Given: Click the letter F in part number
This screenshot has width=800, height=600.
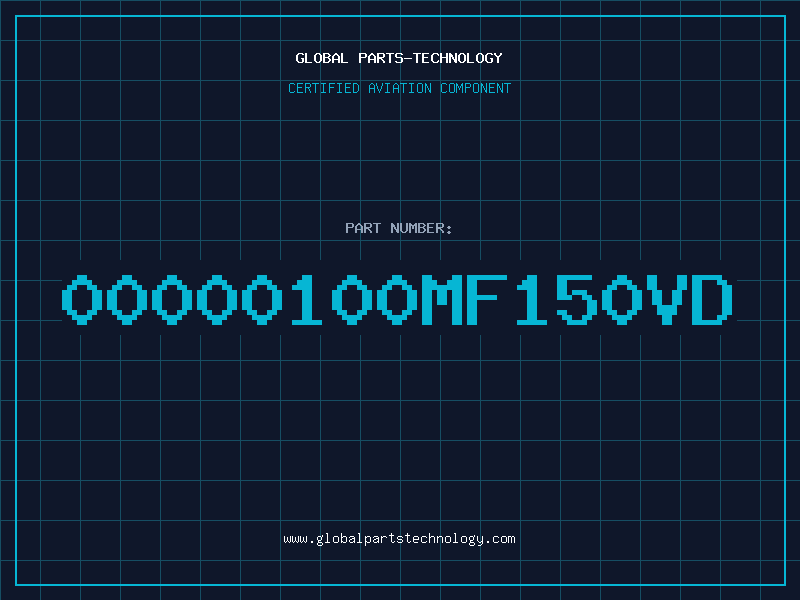Looking at the screenshot, I should coord(487,300).
